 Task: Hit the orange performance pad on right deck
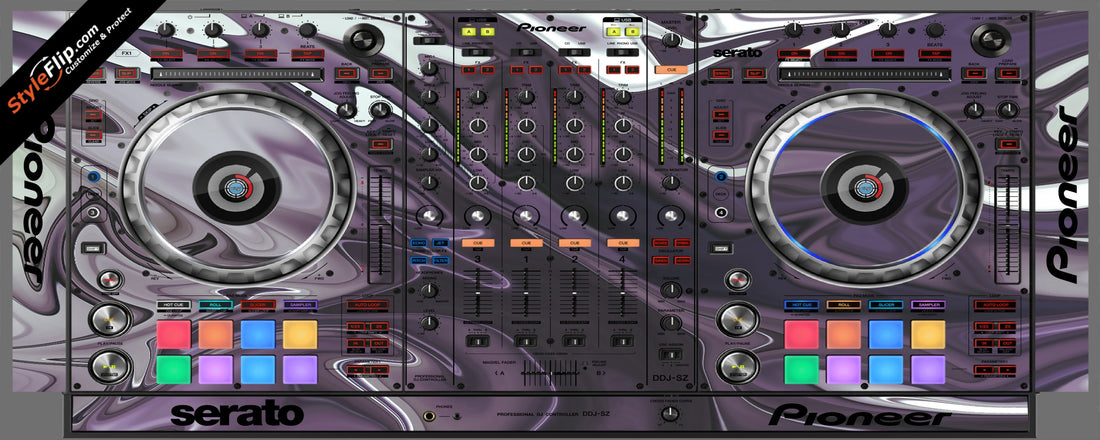(843, 334)
